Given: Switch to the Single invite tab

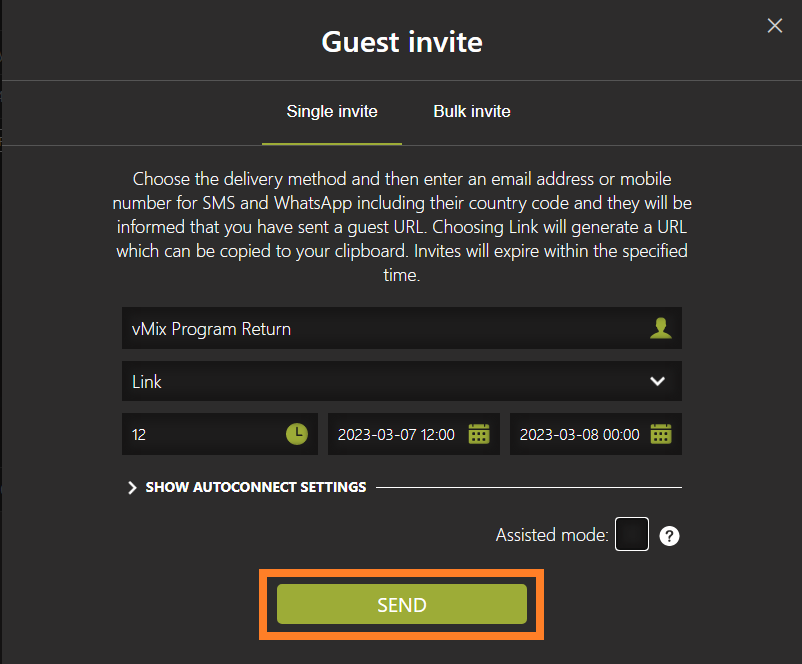Looking at the screenshot, I should click(x=332, y=112).
